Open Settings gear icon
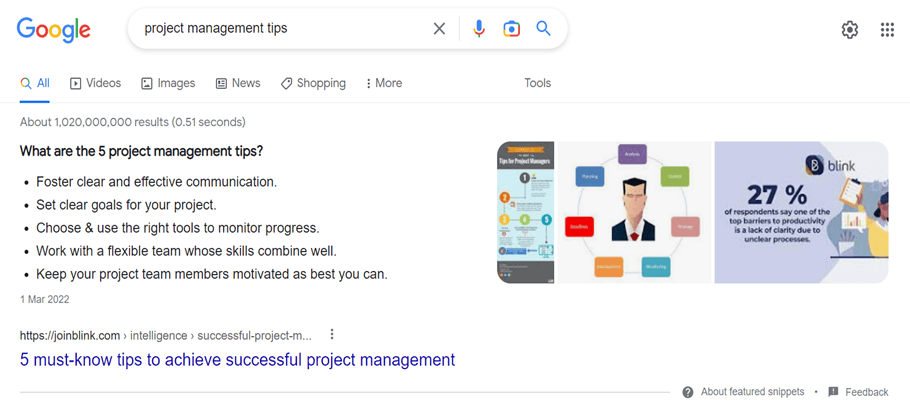Image resolution: width=910 pixels, height=417 pixels. (x=849, y=30)
